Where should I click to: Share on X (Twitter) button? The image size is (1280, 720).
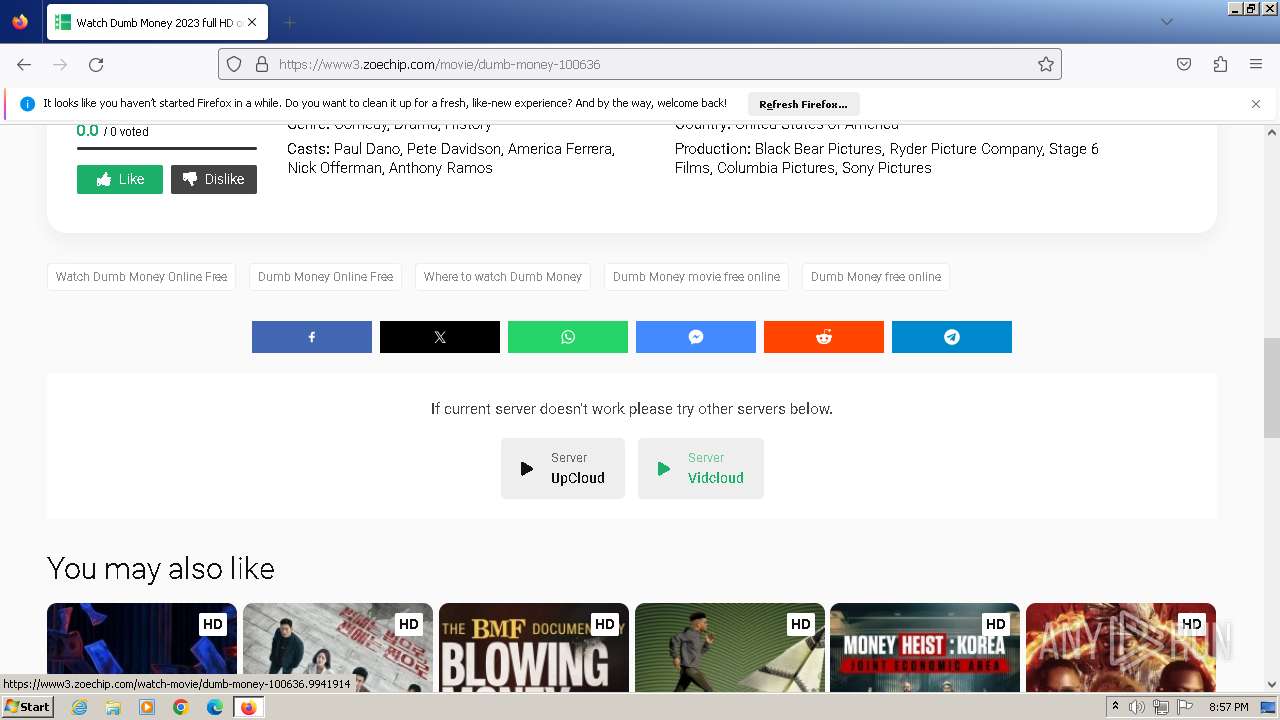pyautogui.click(x=440, y=337)
